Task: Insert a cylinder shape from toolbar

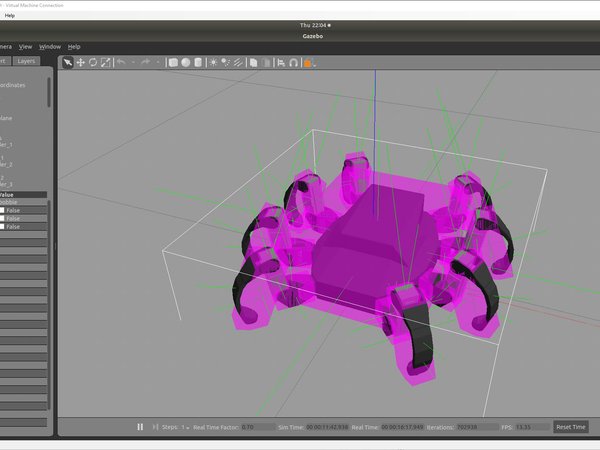Action: pos(197,62)
